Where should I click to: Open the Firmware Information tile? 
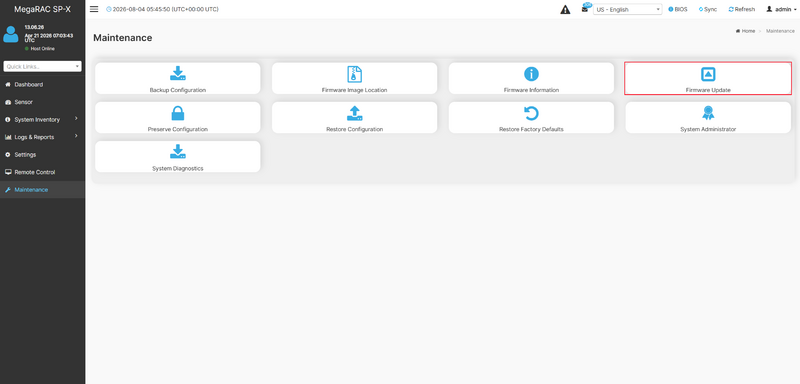(531, 79)
